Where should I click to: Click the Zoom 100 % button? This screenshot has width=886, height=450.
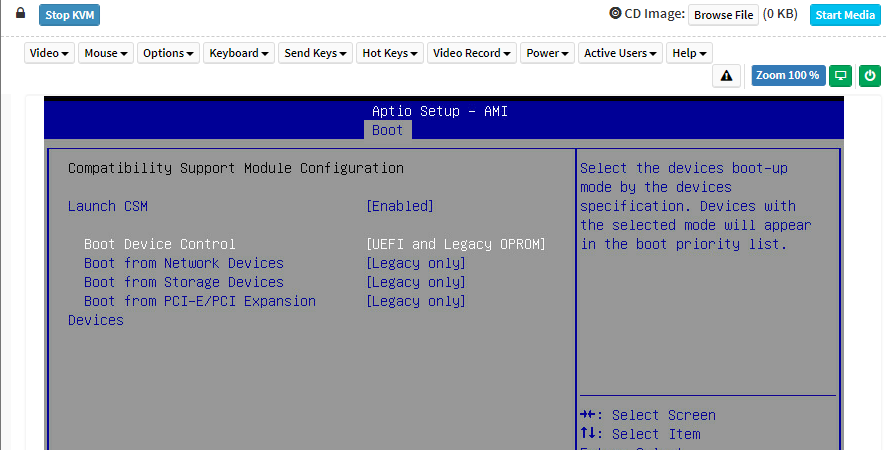click(x=788, y=76)
